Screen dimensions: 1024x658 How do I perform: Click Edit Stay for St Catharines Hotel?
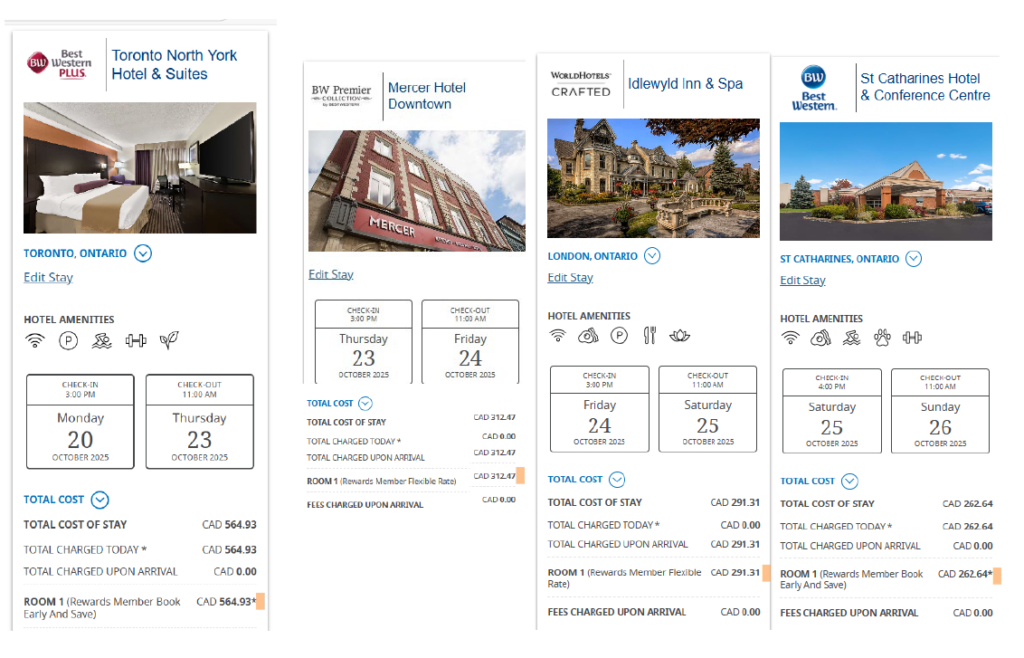[x=803, y=281]
